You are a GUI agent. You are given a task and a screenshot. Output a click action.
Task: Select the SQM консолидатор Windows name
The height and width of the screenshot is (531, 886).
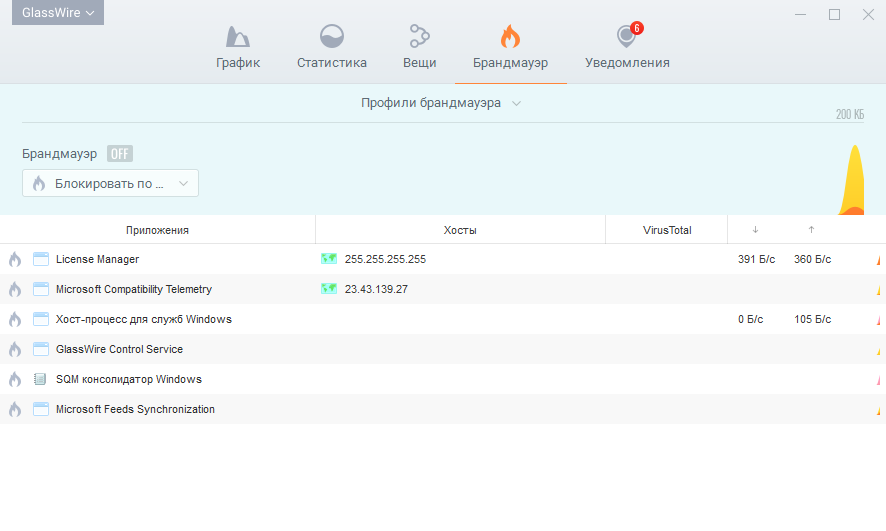[129, 378]
